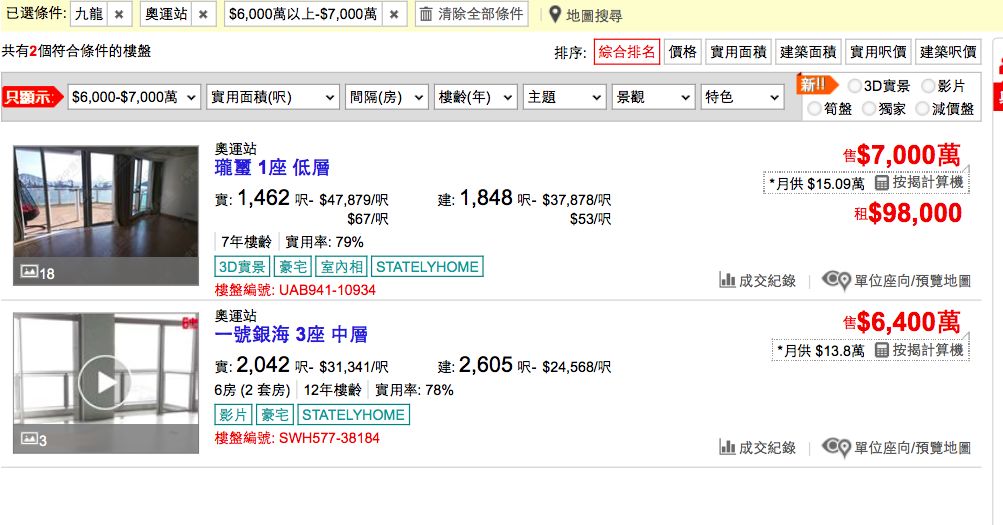Click the STATELYHOME tag on the 瓏璽 listing
This screenshot has height=525, width=1003.
tap(427, 267)
